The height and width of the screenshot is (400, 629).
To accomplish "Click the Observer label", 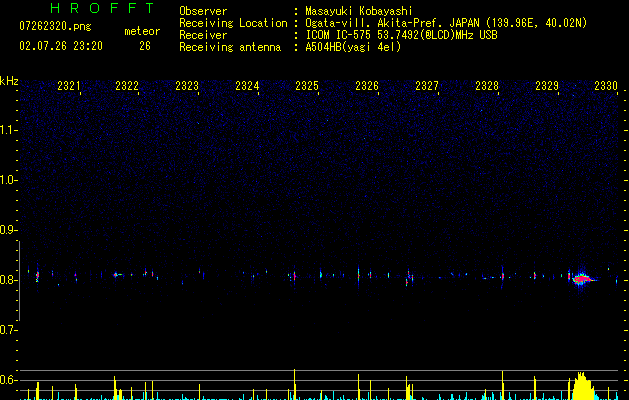I will tap(203, 11).
